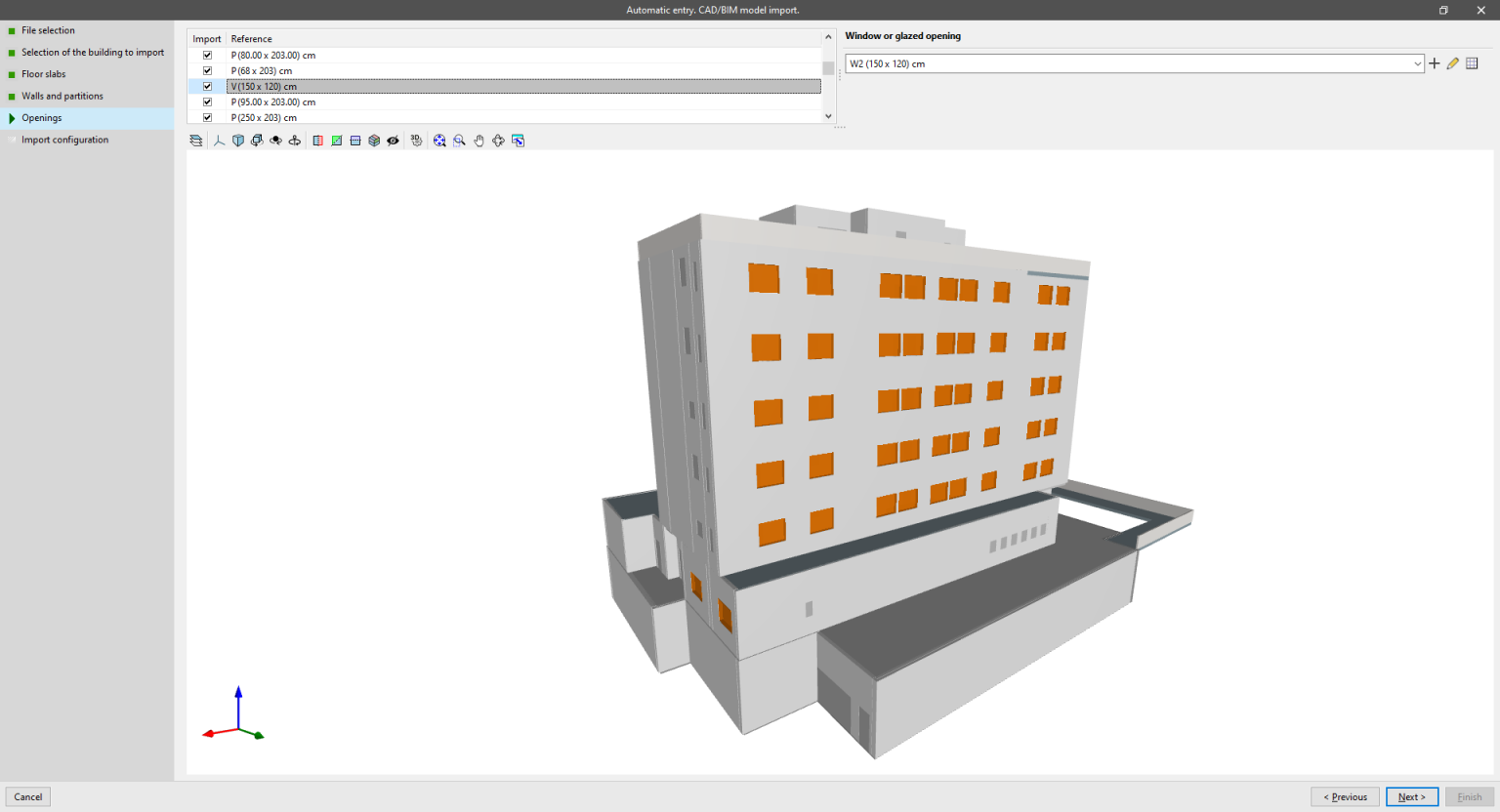The width and height of the screenshot is (1500, 812).
Task: Click the isometric cube view icon
Action: point(236,140)
